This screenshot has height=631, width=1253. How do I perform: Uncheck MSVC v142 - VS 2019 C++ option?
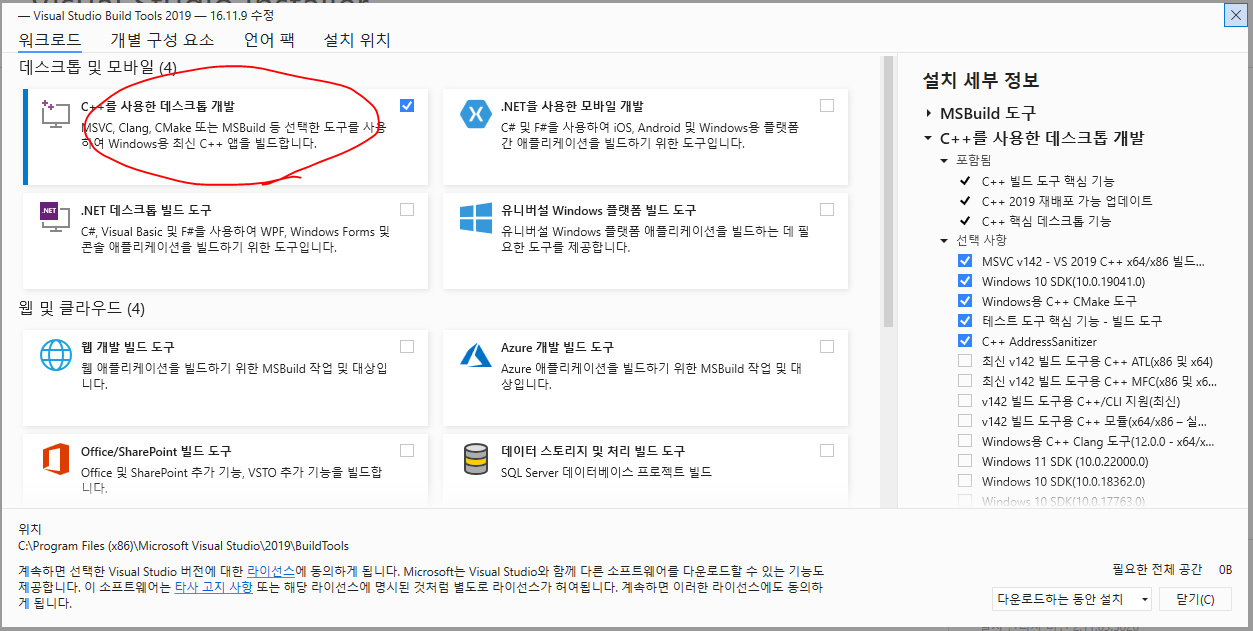(965, 261)
